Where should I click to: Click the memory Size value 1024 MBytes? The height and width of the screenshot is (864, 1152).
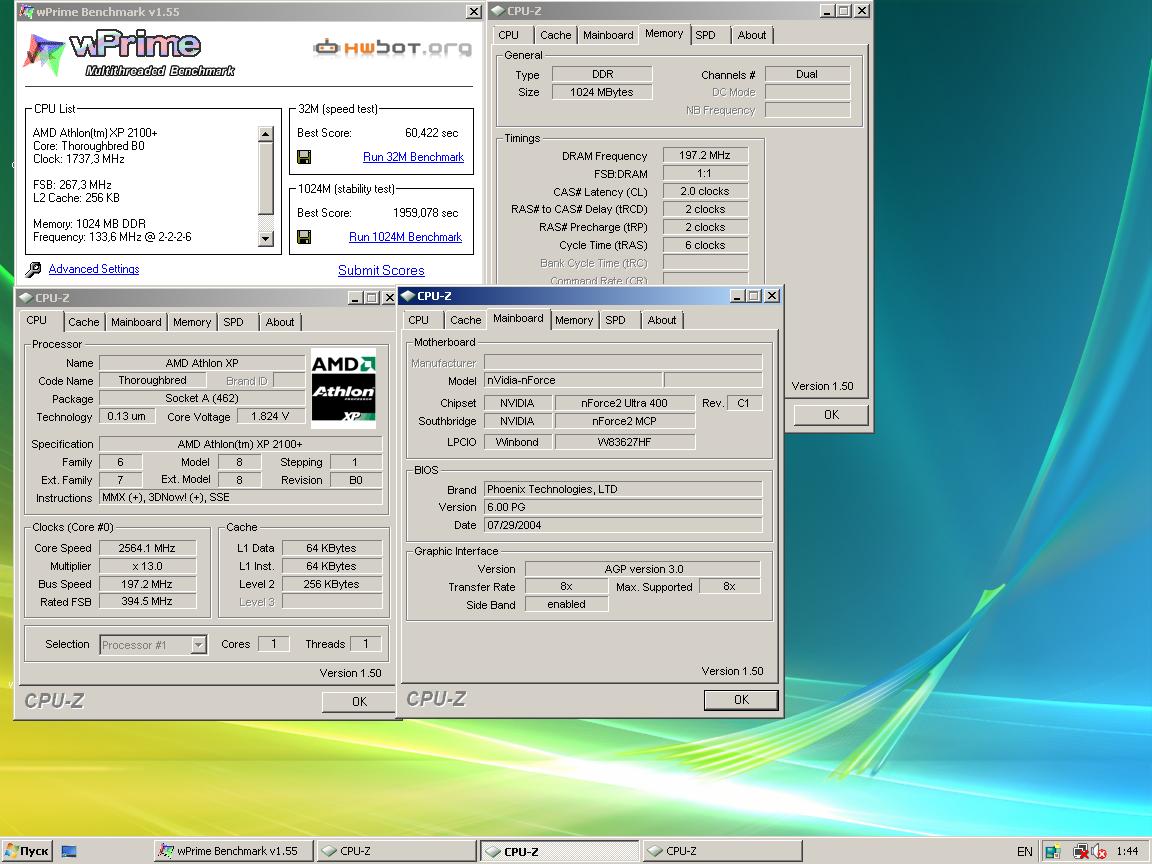(x=602, y=92)
